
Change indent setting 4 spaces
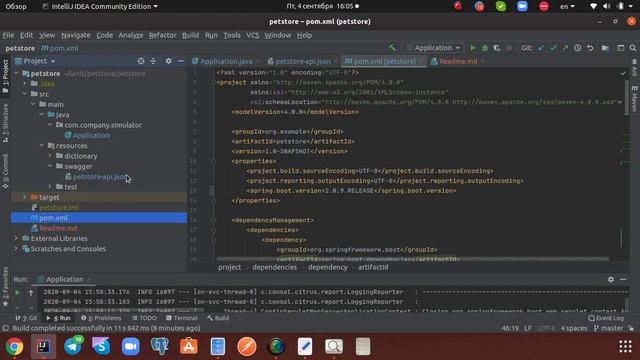tap(573, 328)
